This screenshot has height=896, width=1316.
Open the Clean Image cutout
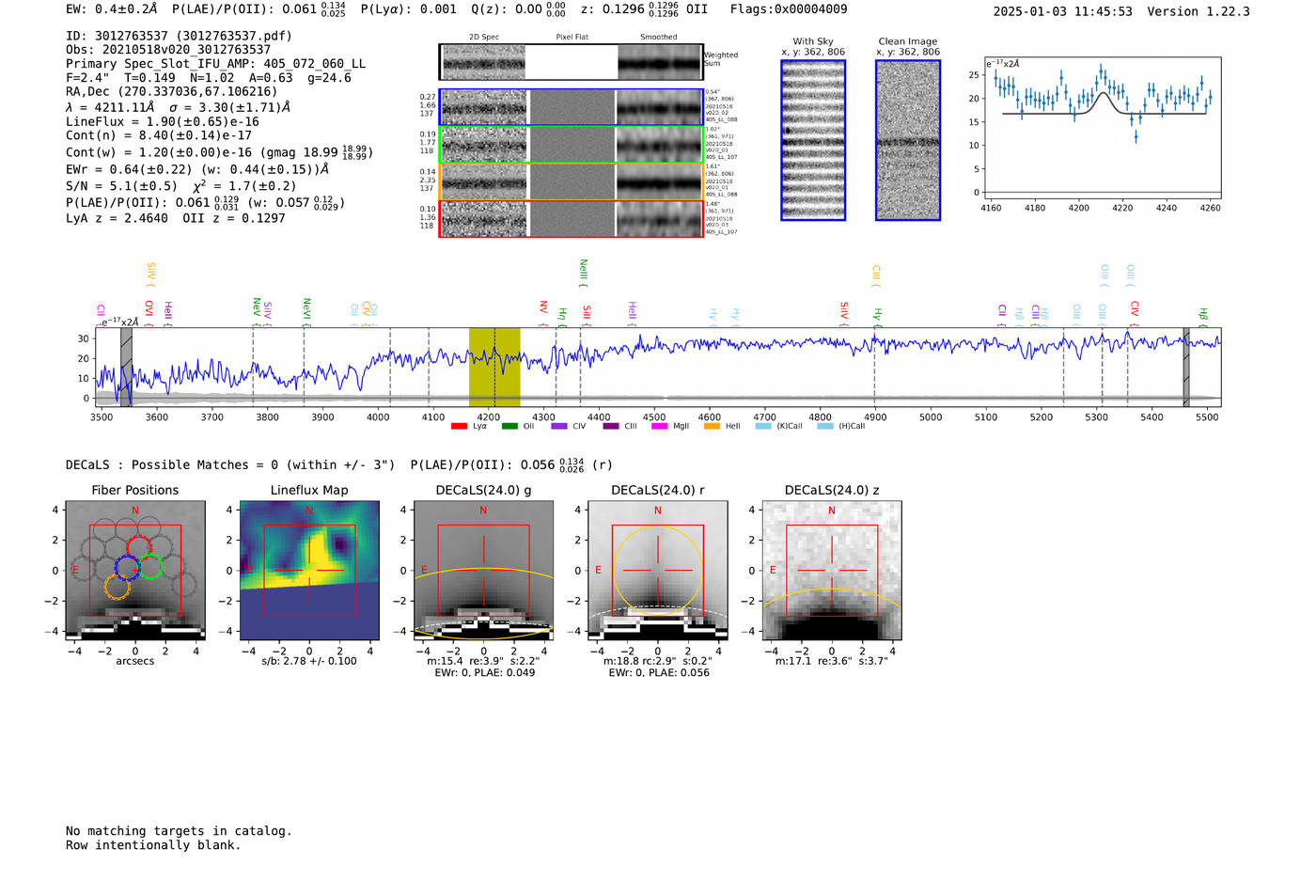click(908, 140)
